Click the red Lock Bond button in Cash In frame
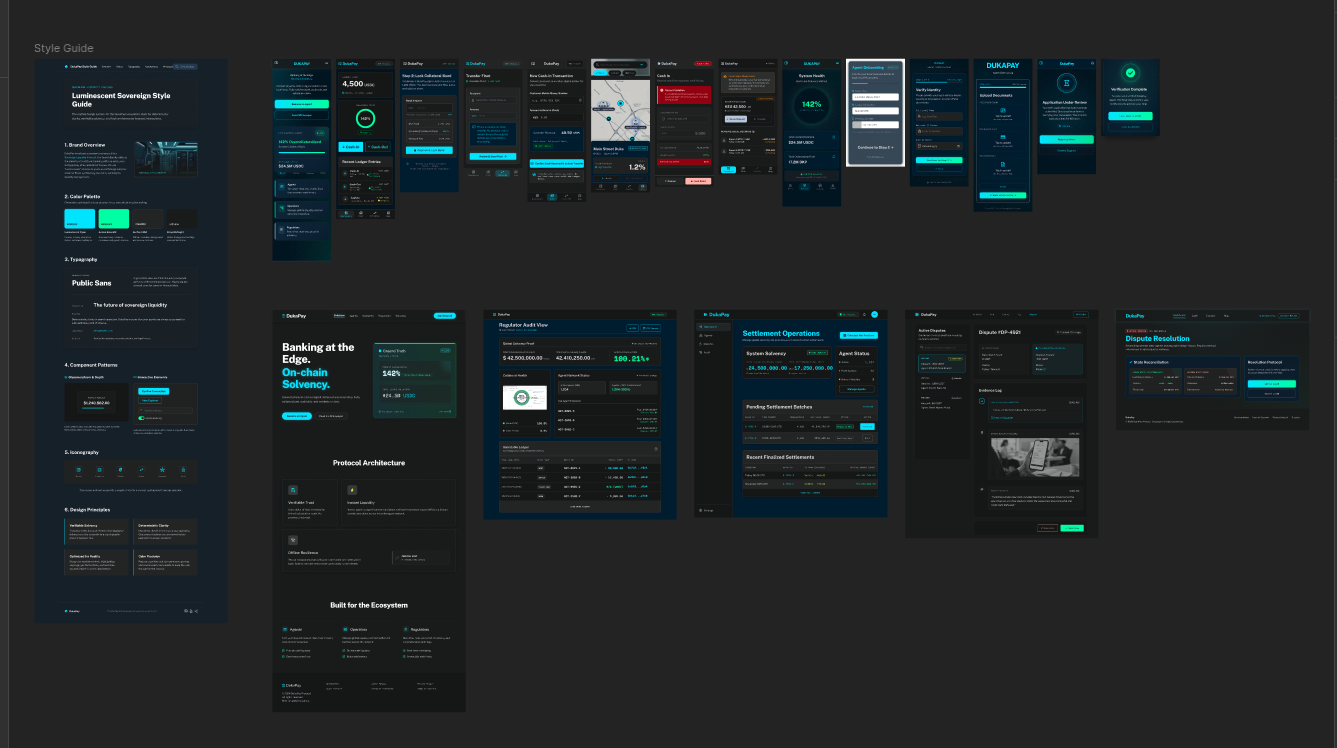Viewport: 1337px width, 748px height. click(x=697, y=181)
